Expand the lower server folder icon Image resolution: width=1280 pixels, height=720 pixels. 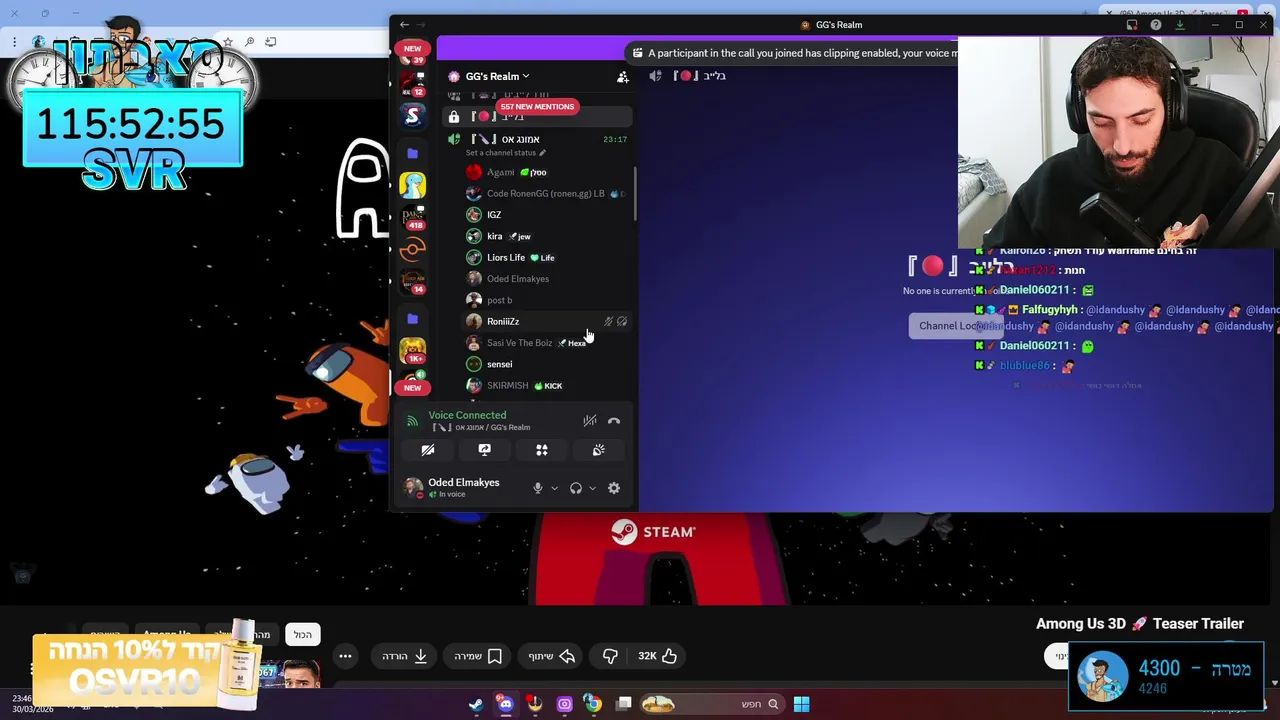click(x=412, y=319)
